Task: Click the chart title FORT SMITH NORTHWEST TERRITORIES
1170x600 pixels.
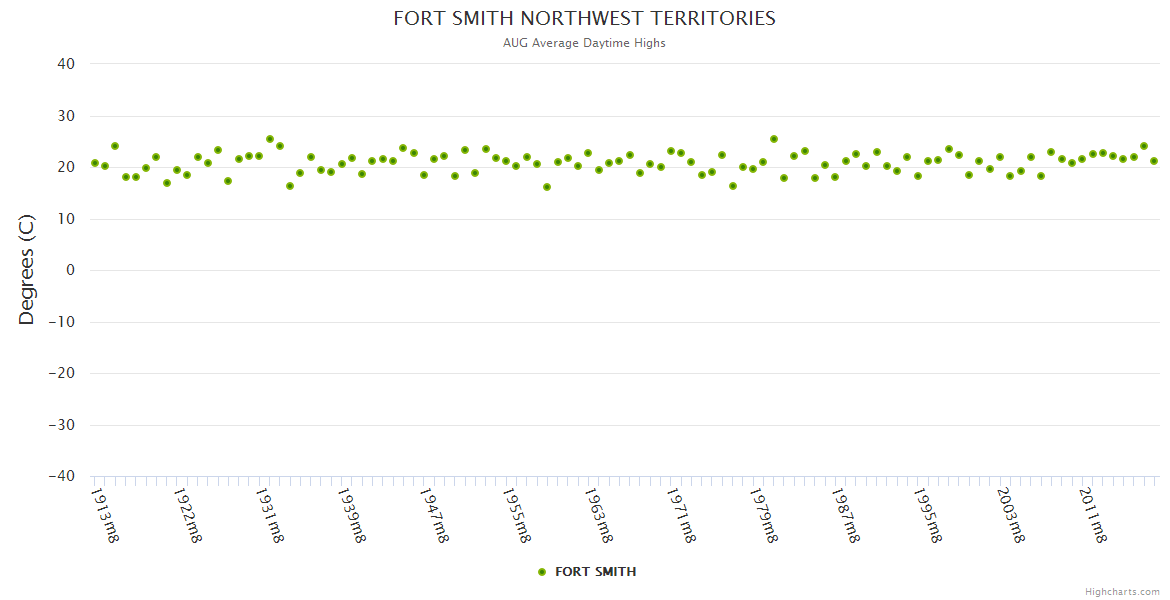Action: point(584,19)
